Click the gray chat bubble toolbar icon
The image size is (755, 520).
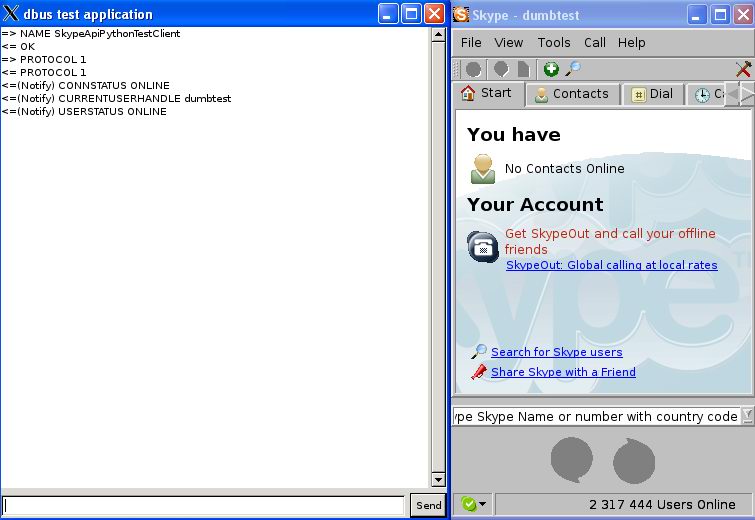click(x=501, y=69)
